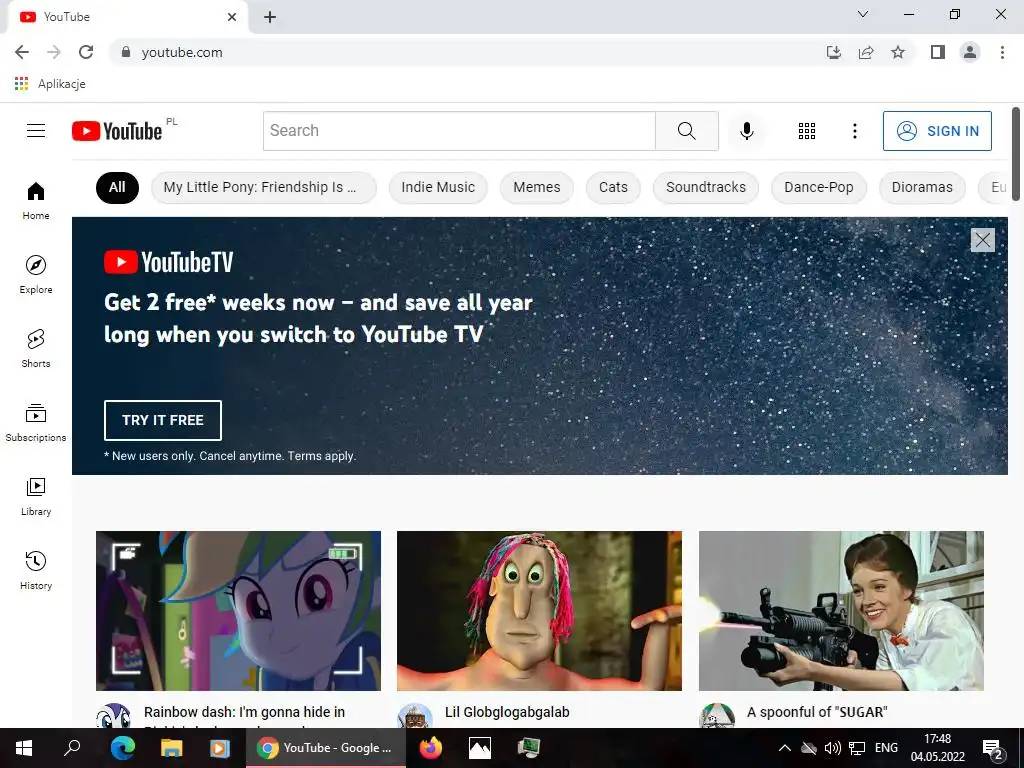Click the YouTube logo

coord(117,131)
